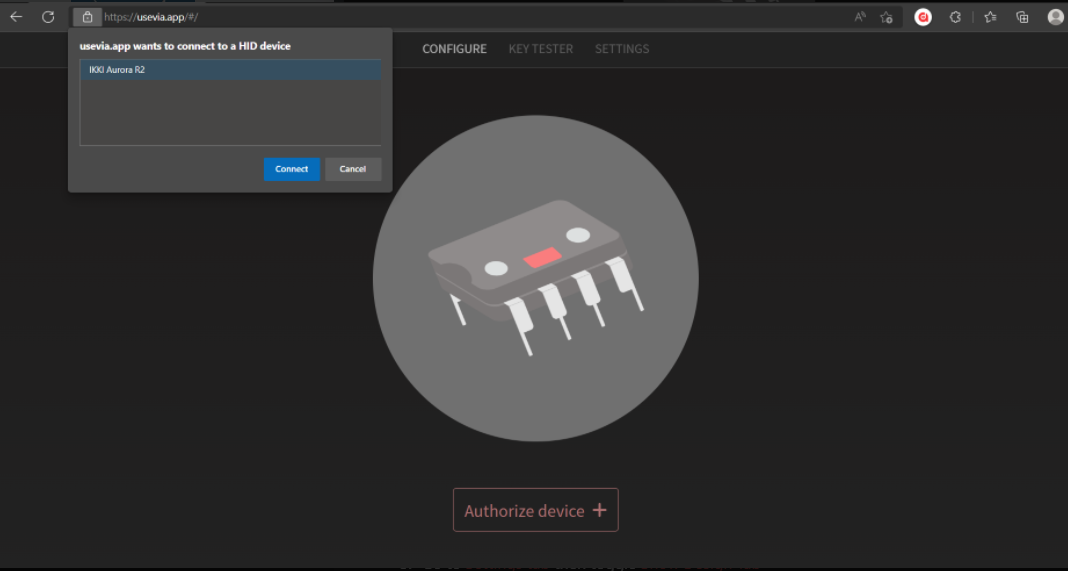Open the Extensions puzzle icon

955,17
